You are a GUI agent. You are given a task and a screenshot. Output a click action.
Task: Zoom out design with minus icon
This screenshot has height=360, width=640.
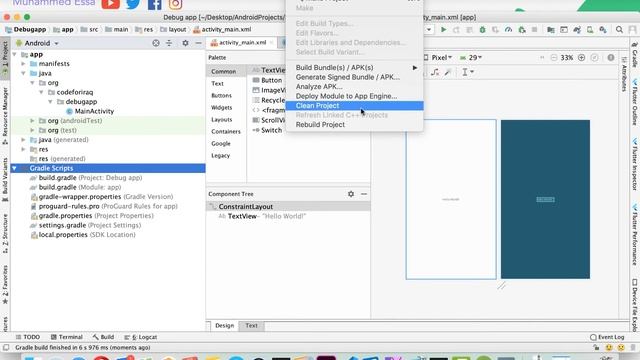553,58
